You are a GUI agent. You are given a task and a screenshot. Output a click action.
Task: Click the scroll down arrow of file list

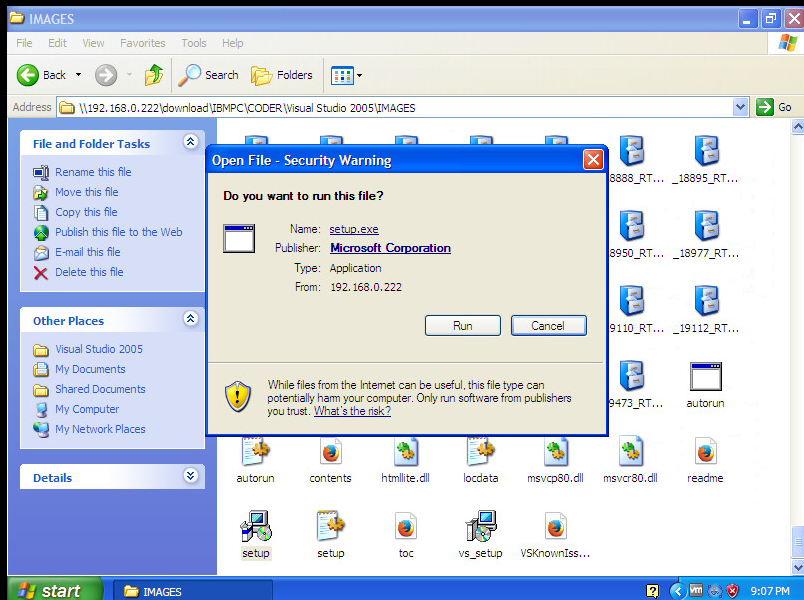tap(798, 568)
